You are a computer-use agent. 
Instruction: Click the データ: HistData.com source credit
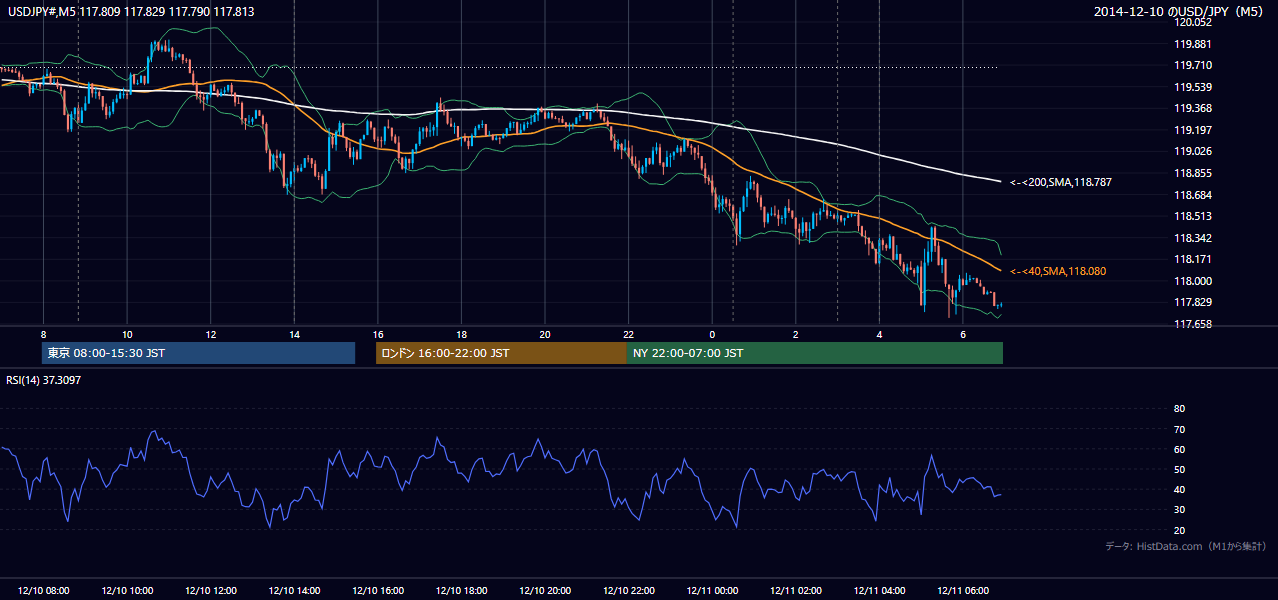[x=1186, y=546]
